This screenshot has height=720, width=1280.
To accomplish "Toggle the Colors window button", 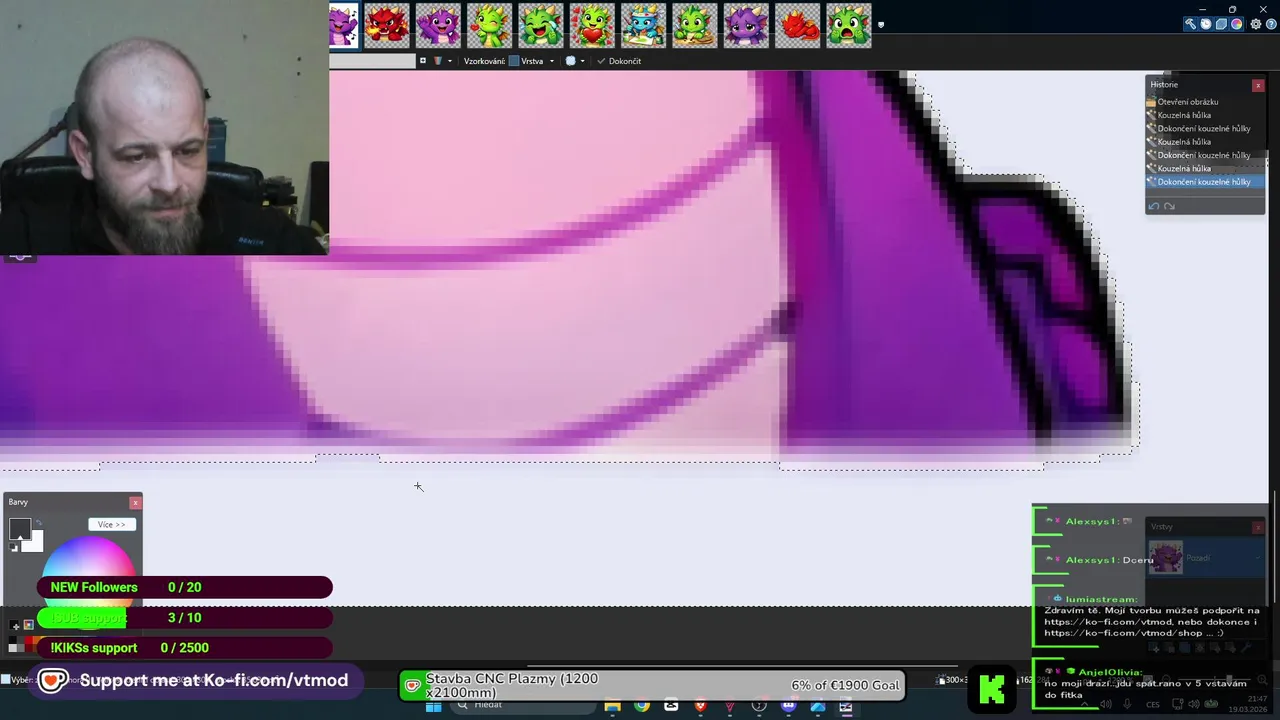I will [x=1237, y=25].
